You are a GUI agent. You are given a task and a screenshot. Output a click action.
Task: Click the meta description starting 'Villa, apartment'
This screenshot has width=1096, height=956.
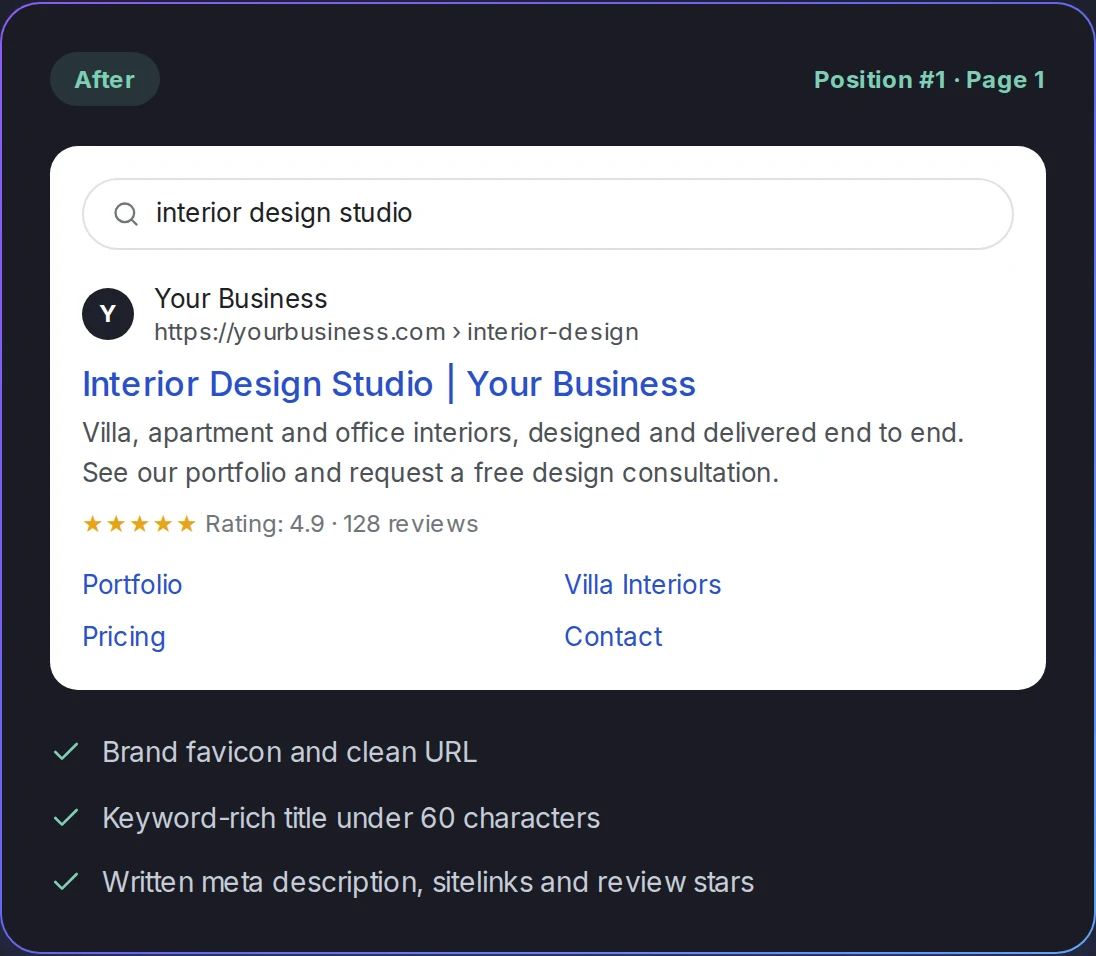[523, 452]
